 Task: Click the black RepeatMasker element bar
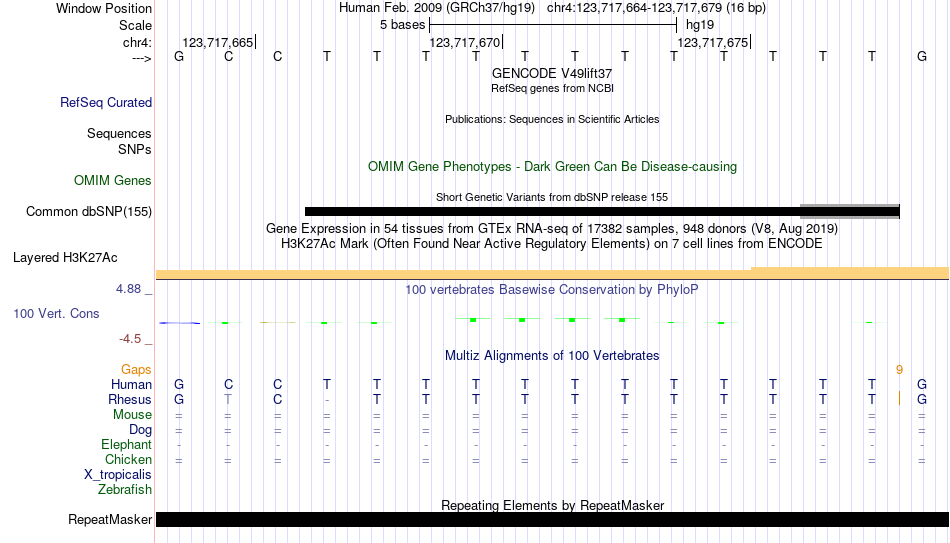(x=552, y=519)
